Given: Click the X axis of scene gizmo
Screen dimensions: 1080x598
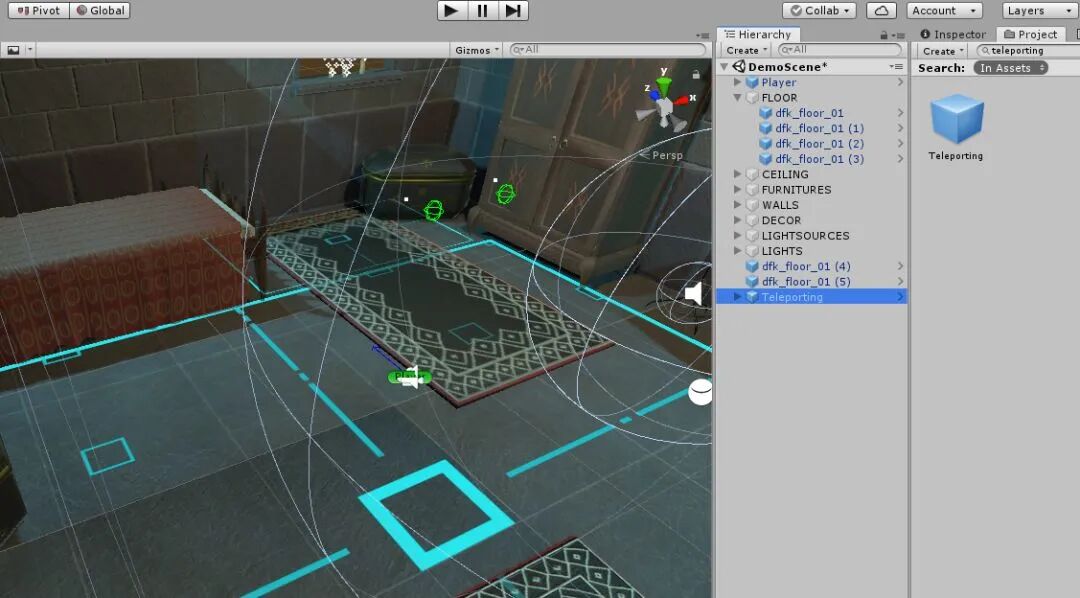Looking at the screenshot, I should [681, 100].
